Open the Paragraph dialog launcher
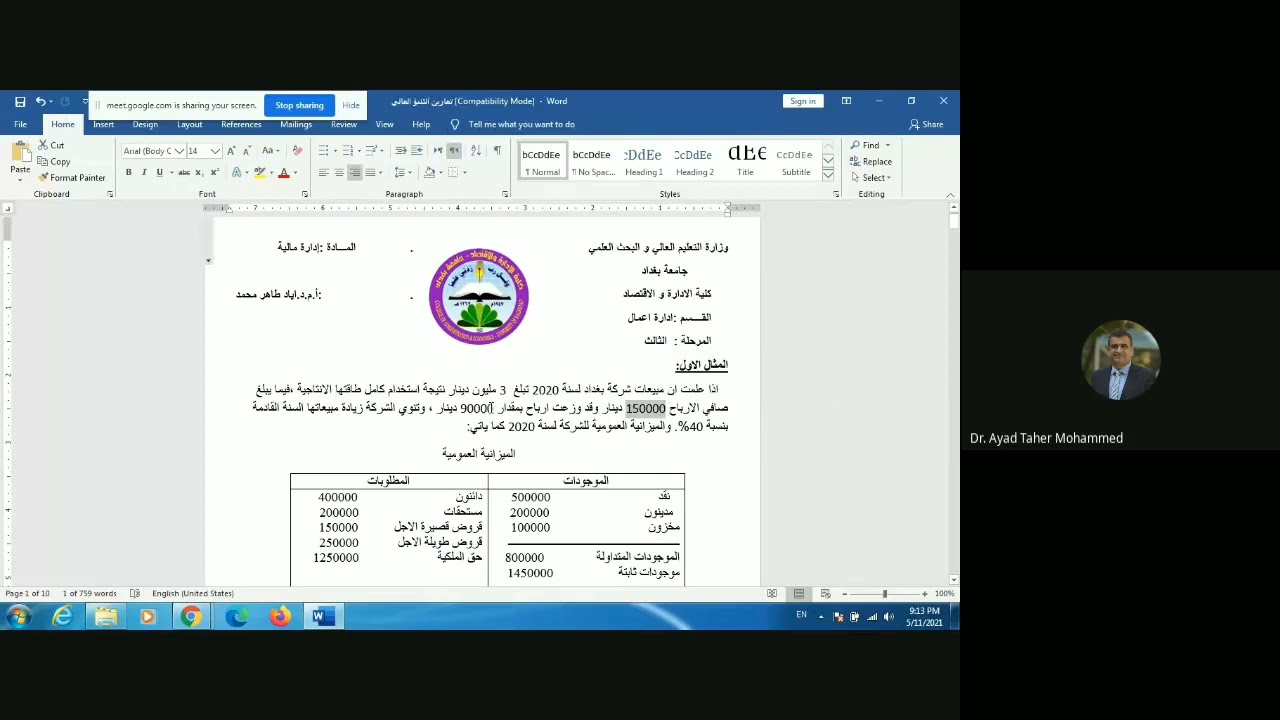The image size is (1280, 720). [x=505, y=194]
